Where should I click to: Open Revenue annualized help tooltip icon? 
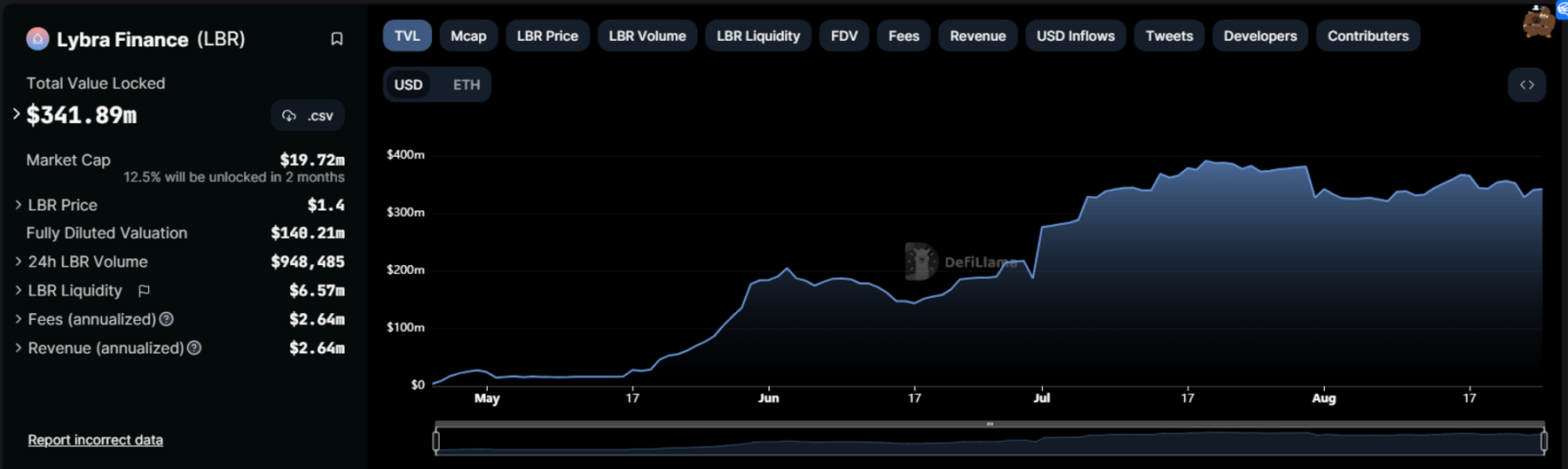[194, 348]
